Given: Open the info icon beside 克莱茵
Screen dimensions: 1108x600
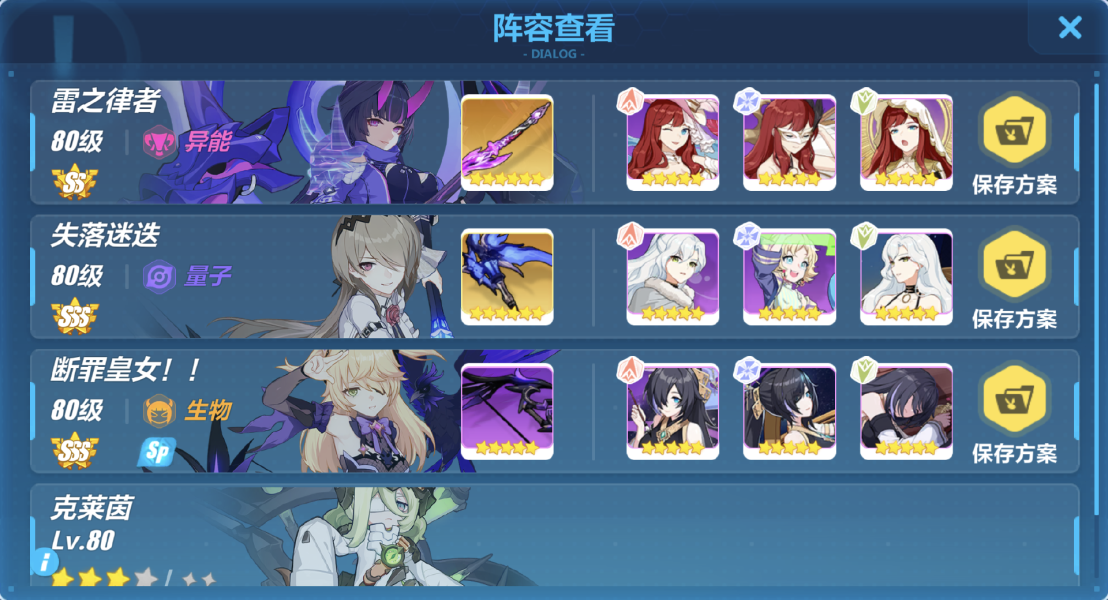Looking at the screenshot, I should pos(44,561).
